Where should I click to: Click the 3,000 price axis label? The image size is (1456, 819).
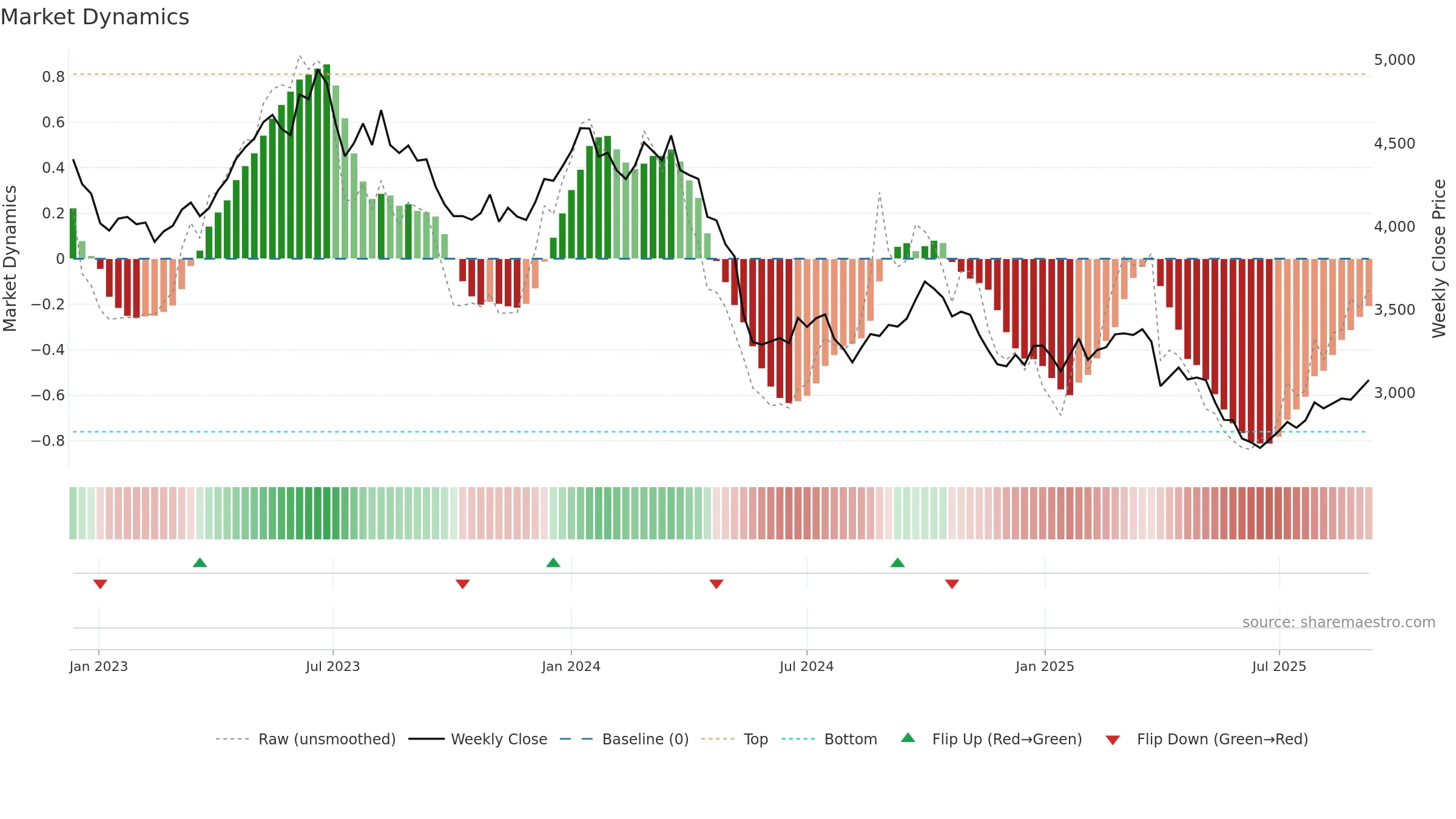[x=1395, y=393]
